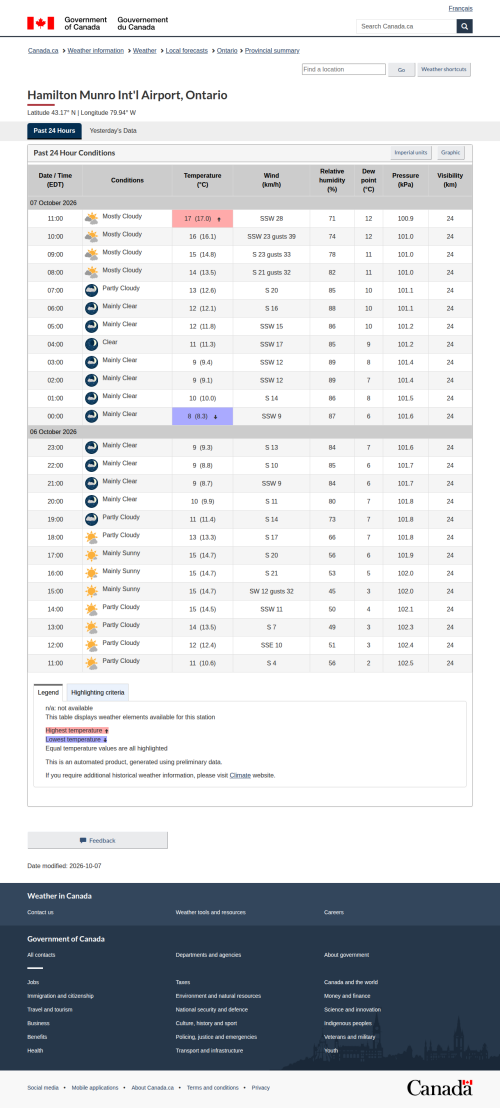Open All contacts footer link
The height and width of the screenshot is (1108, 500).
41,955
